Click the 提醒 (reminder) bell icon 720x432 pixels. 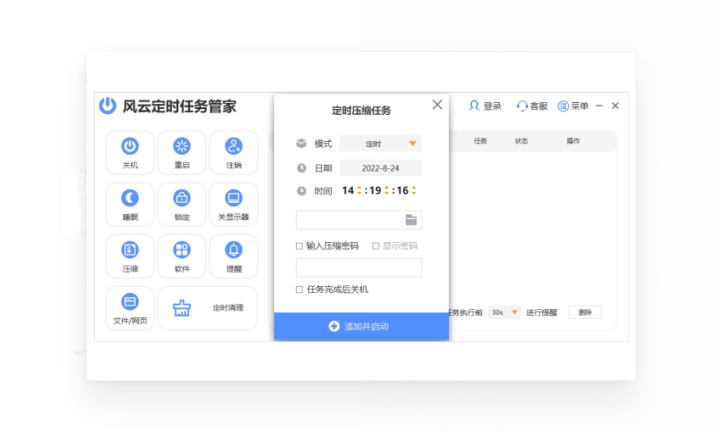click(233, 251)
